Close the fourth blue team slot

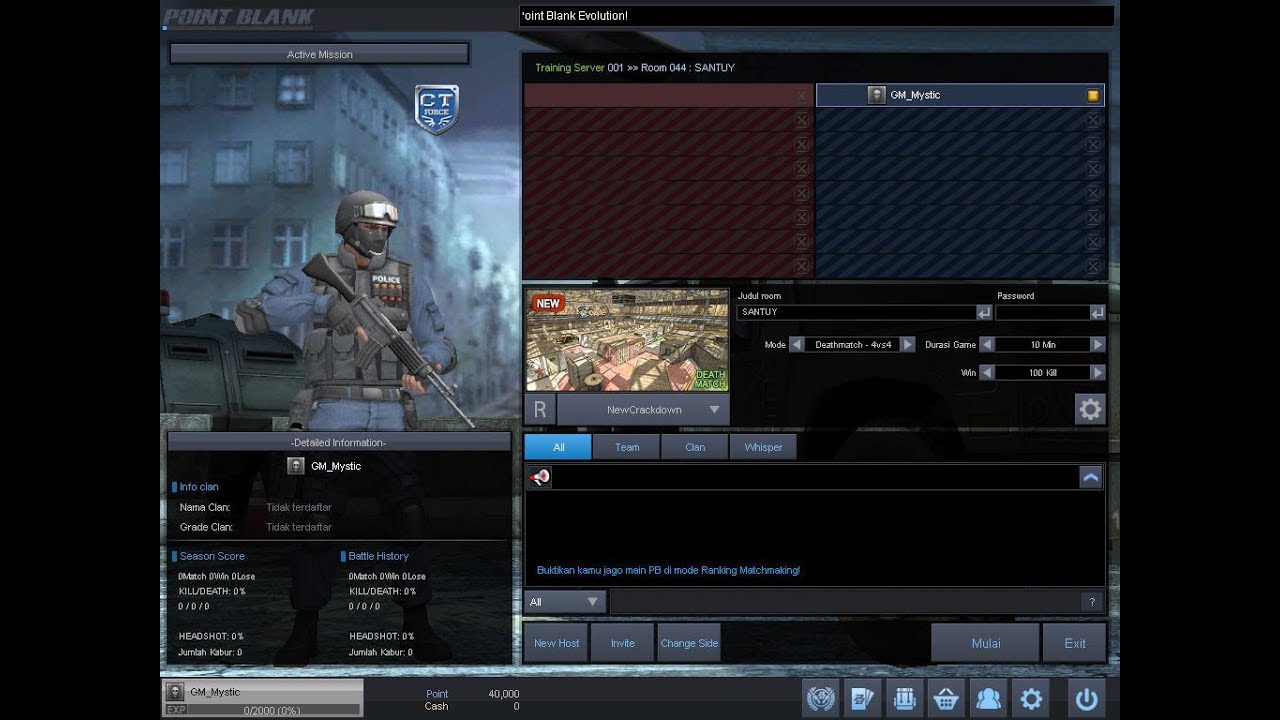pyautogui.click(x=1093, y=169)
